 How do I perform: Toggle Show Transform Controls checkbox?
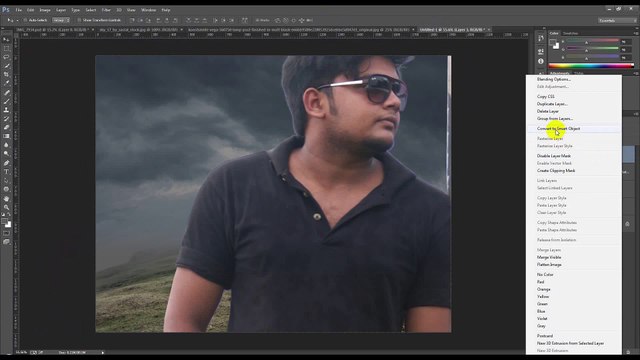tap(79, 20)
